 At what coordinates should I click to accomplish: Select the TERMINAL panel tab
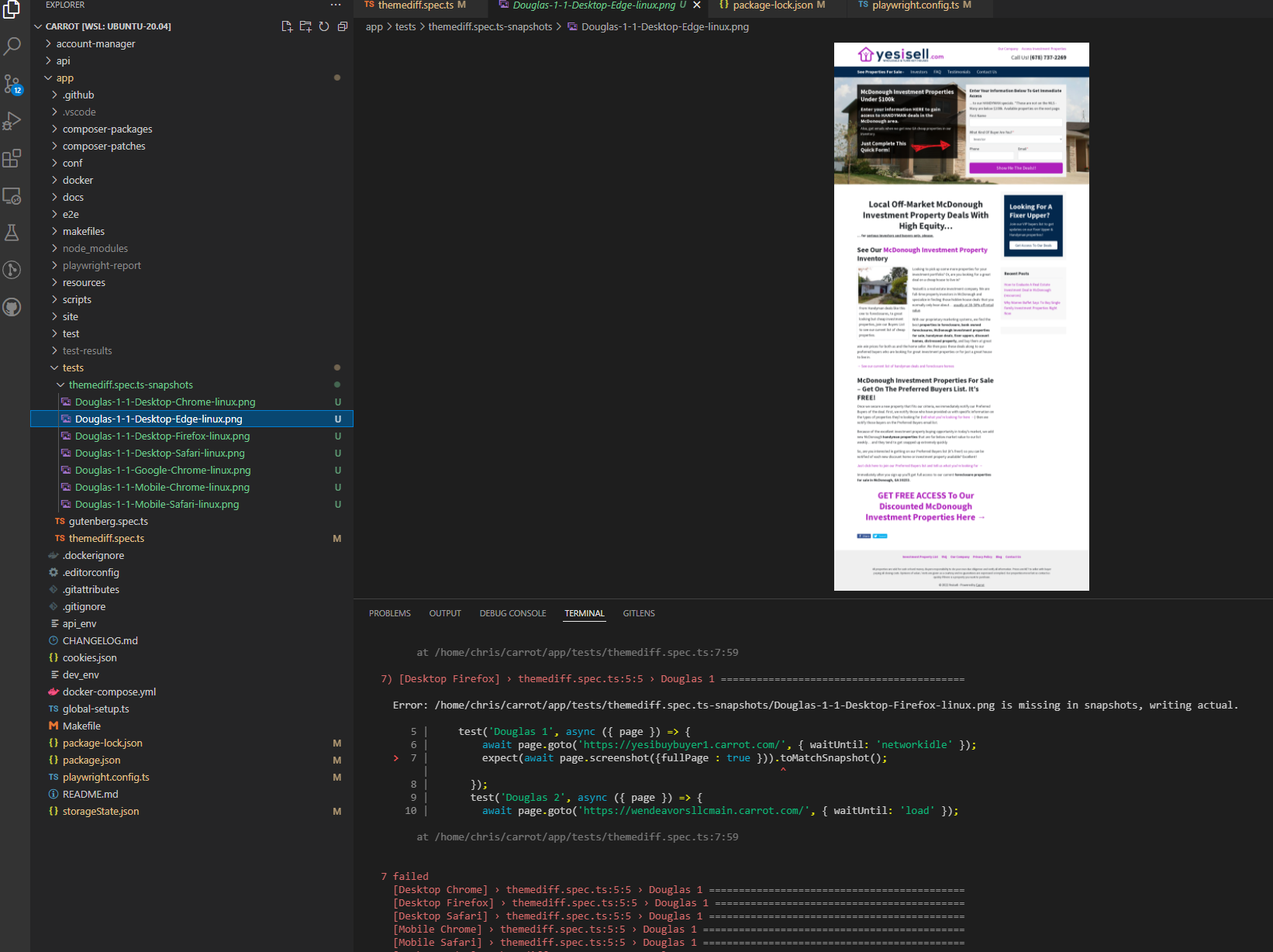pyautogui.click(x=585, y=613)
